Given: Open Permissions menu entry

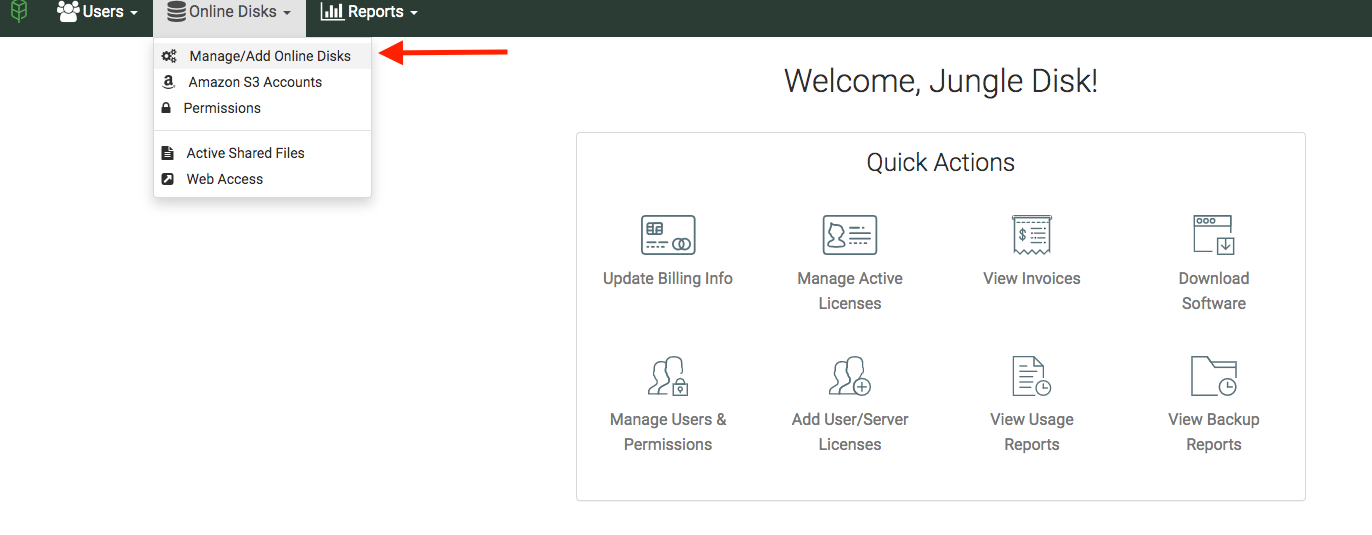Looking at the screenshot, I should [262, 108].
